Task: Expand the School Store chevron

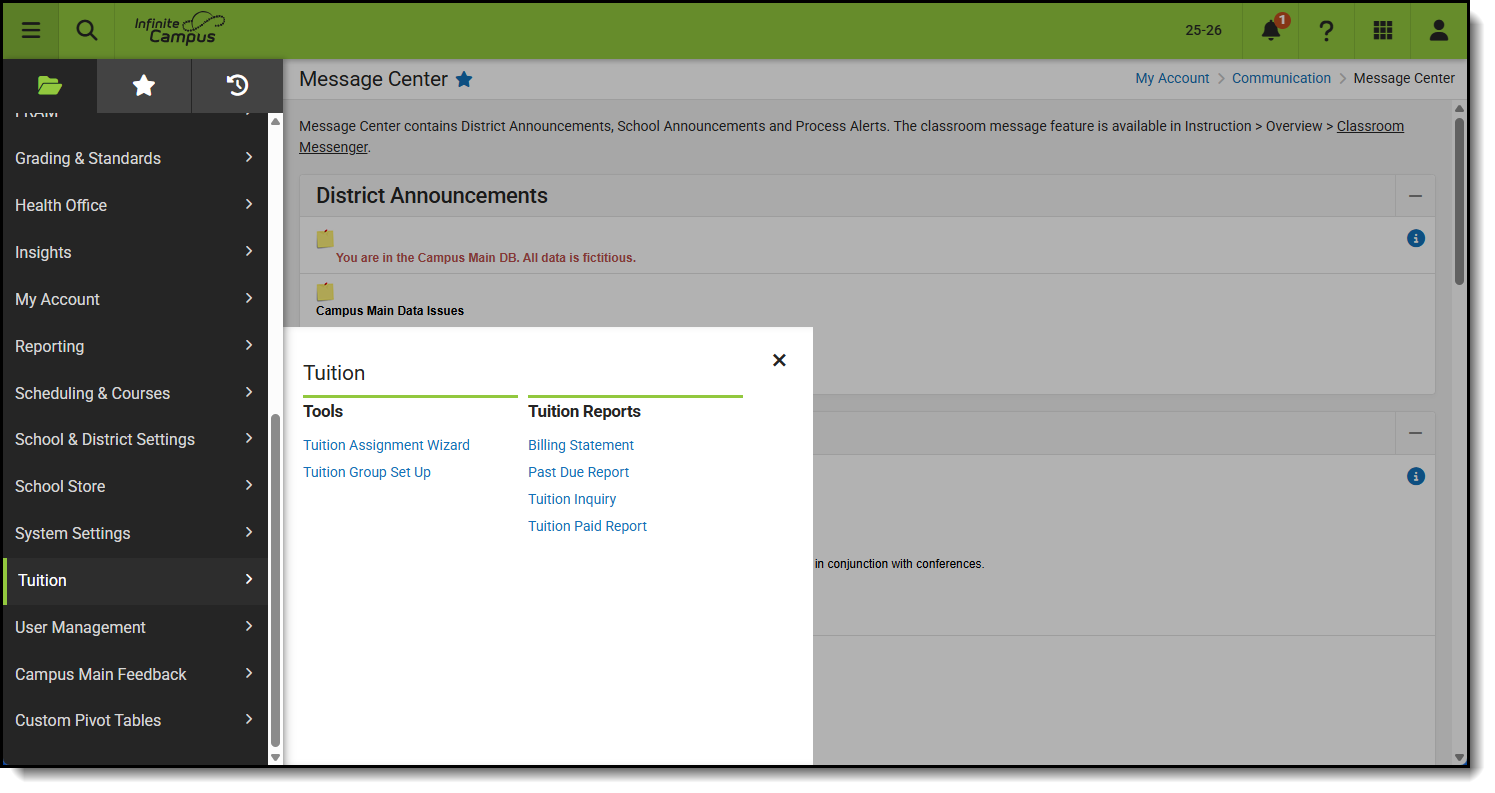Action: (x=249, y=485)
